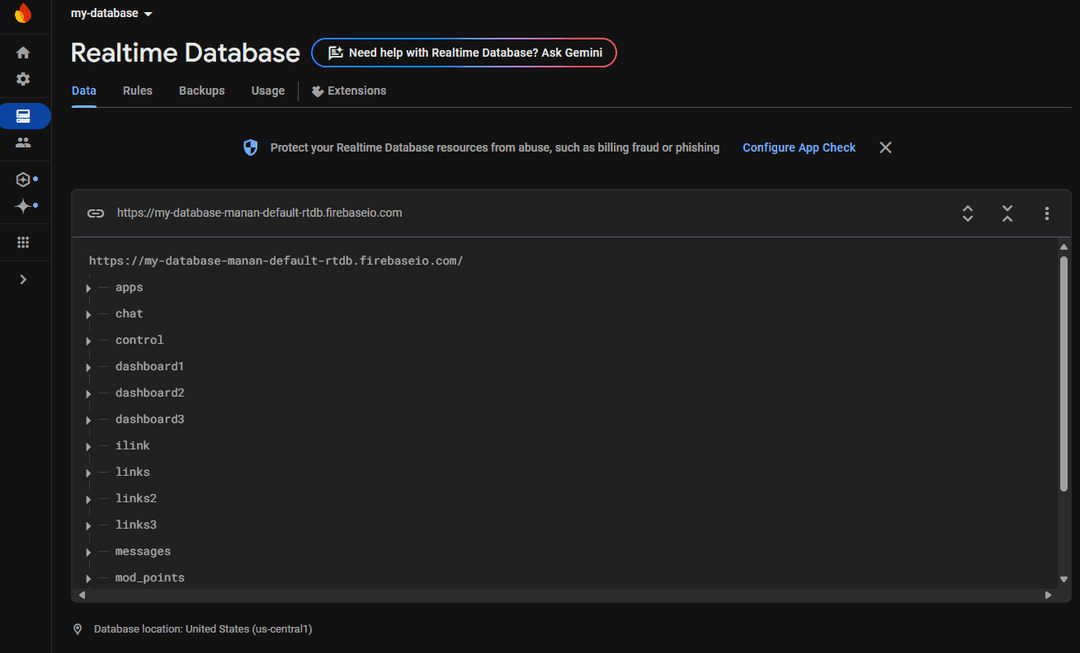Open Authentication users sidebar icon
The height and width of the screenshot is (653, 1080).
tap(23, 143)
